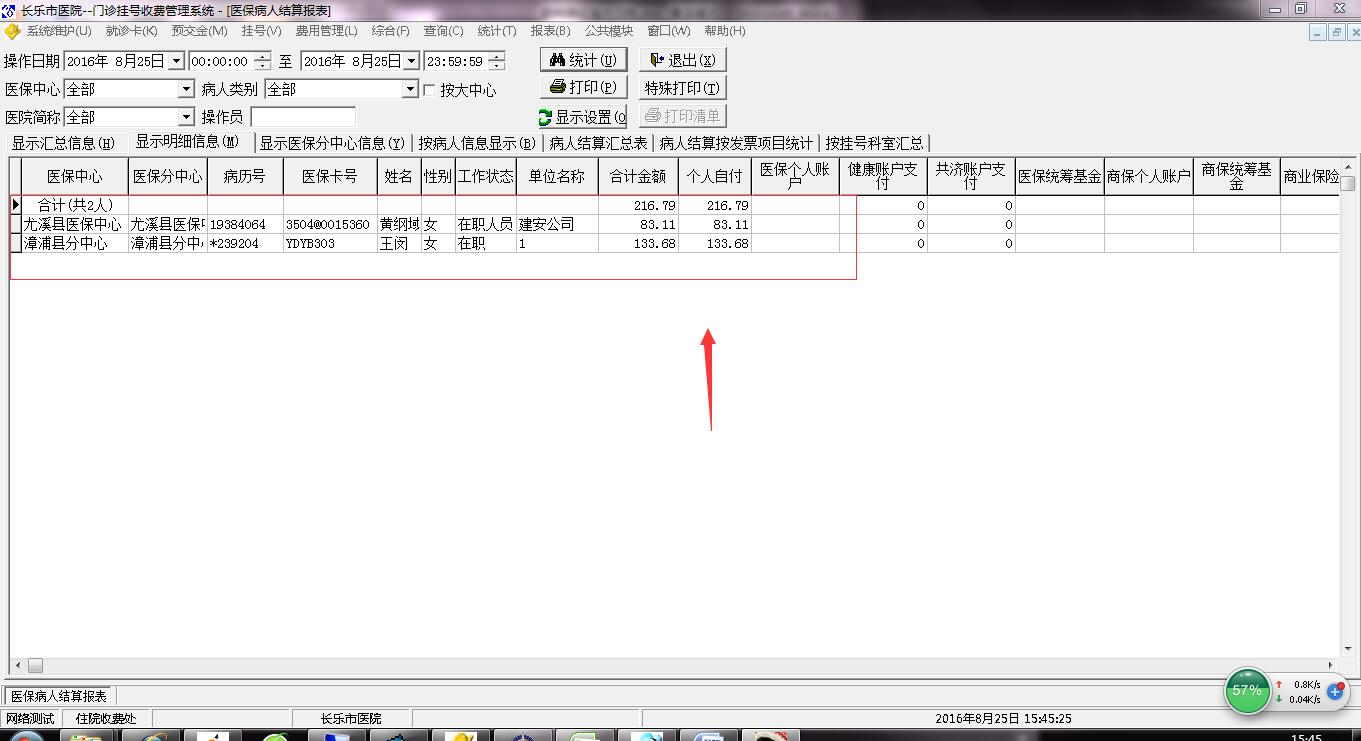Switch to 病人结算汇总表 tab
The width and height of the screenshot is (1361, 741).
tap(598, 143)
